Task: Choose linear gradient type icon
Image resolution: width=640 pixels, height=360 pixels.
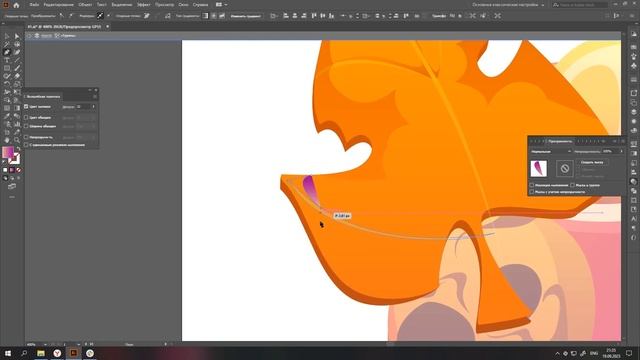Action: [205, 16]
